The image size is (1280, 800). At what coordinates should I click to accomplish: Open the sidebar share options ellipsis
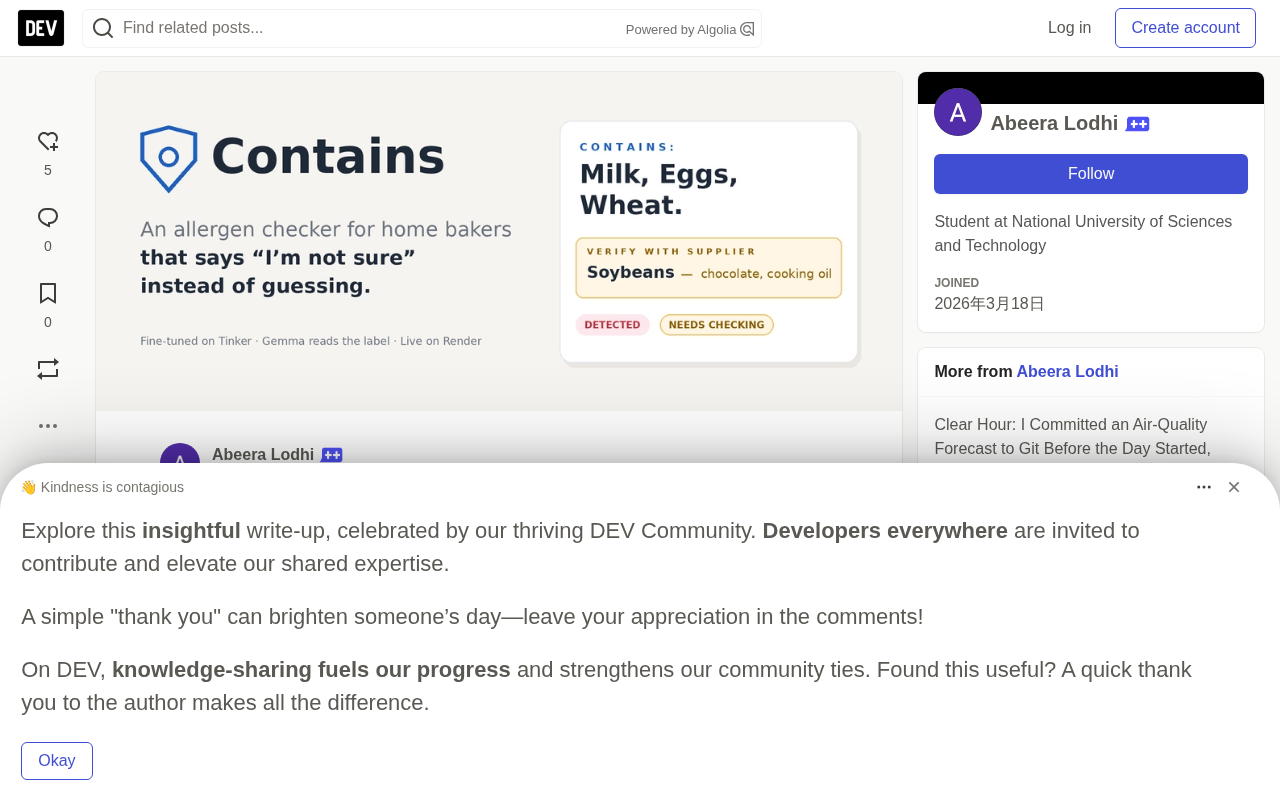click(x=48, y=426)
